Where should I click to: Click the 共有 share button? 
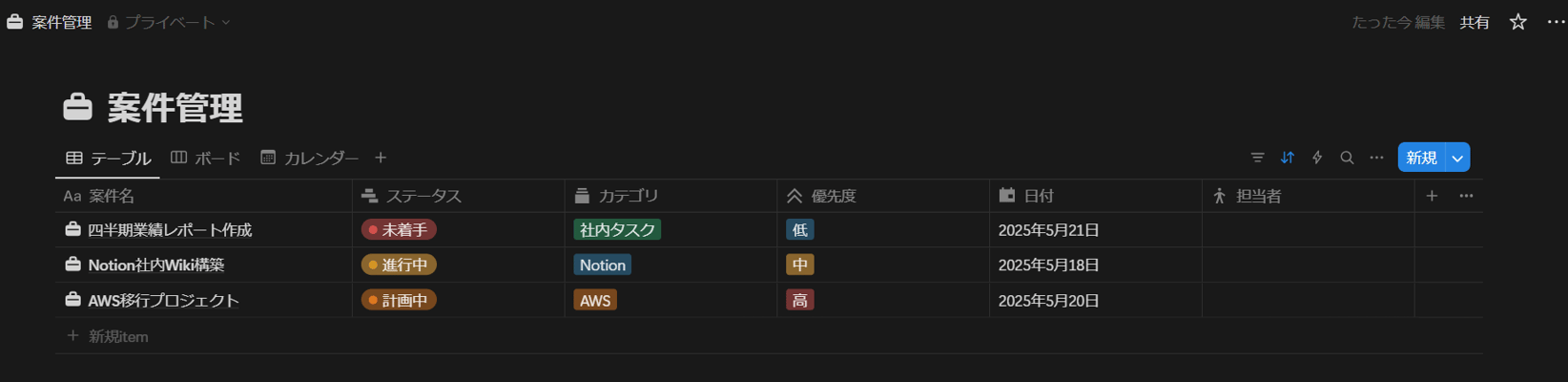(1475, 22)
